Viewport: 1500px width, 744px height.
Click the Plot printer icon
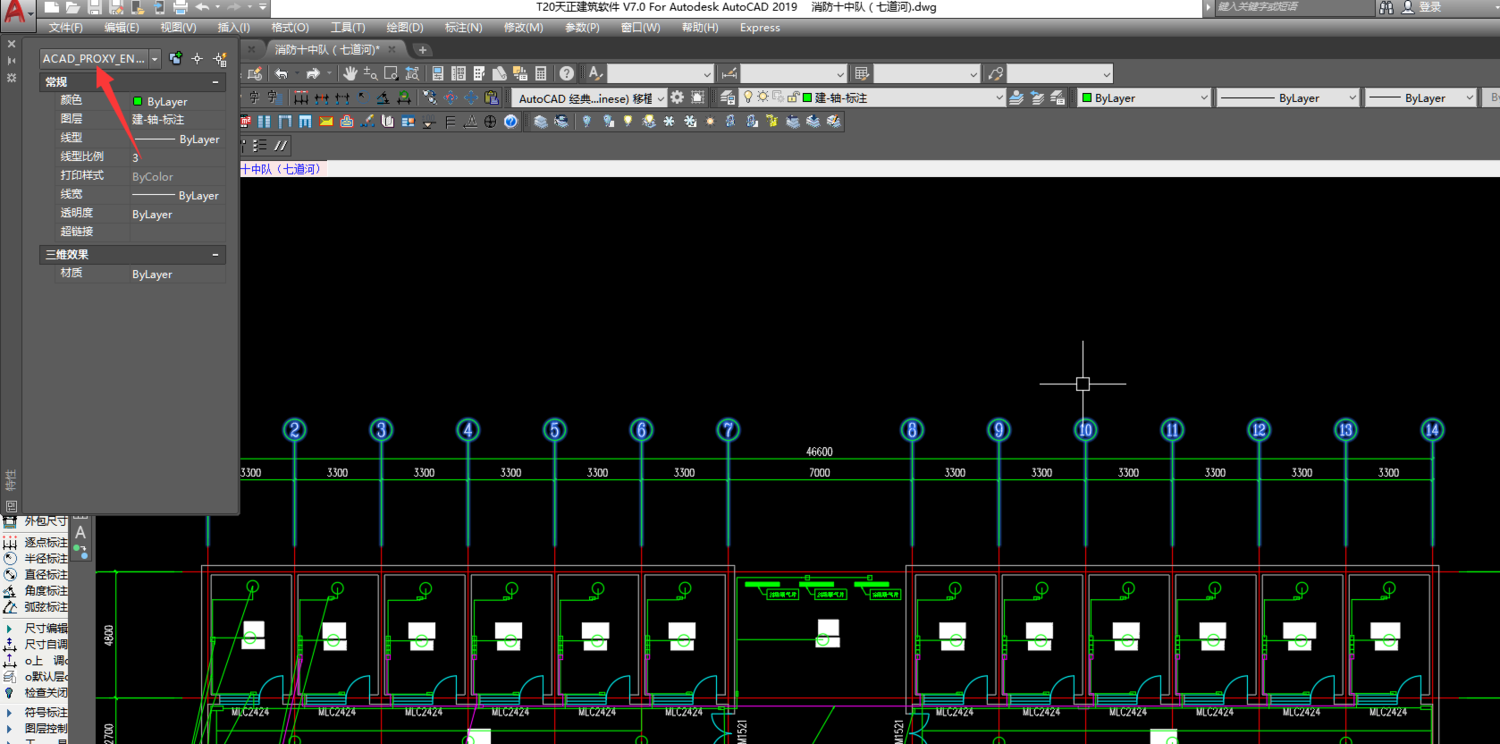click(x=180, y=7)
